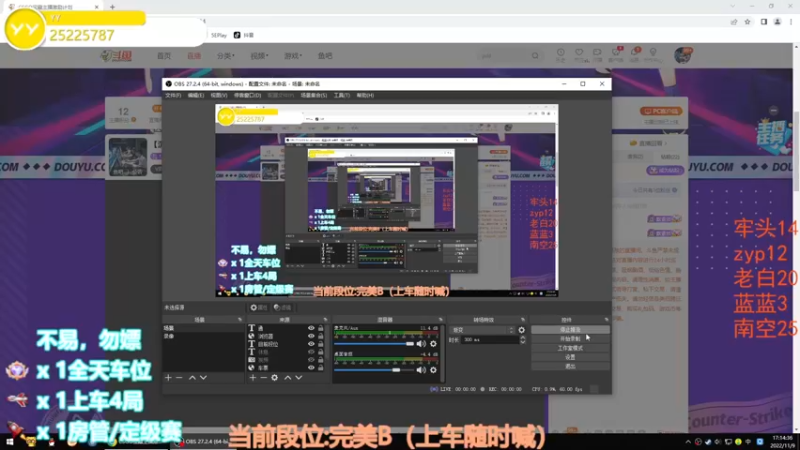Image resolution: width=800 pixels, height=450 pixels.
Task: Open OBS 设置 button
Action: 570,357
